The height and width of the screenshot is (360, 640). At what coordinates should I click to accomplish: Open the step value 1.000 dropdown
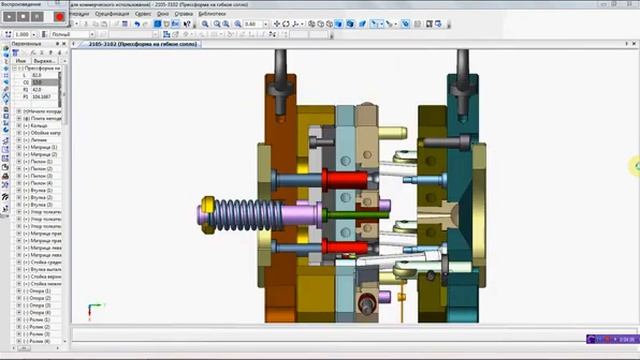coord(34,35)
